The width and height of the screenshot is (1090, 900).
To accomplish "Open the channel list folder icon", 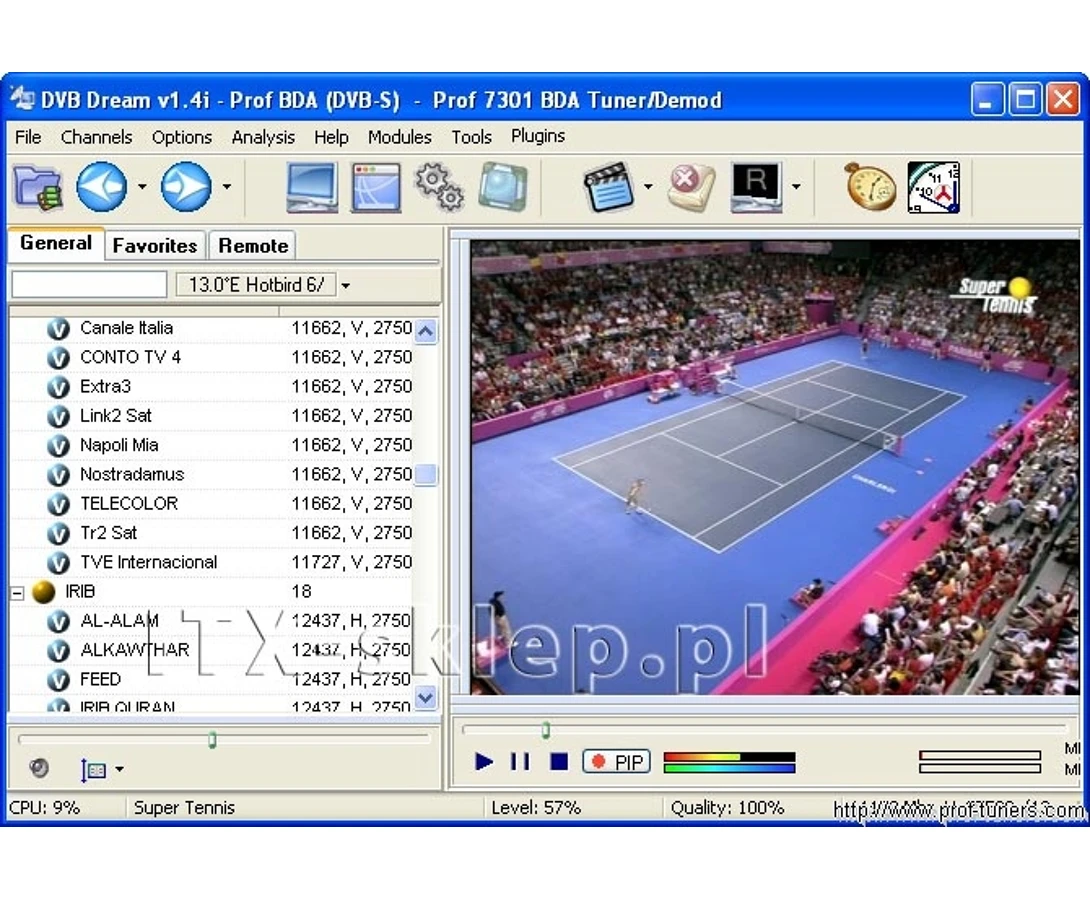I will point(38,186).
